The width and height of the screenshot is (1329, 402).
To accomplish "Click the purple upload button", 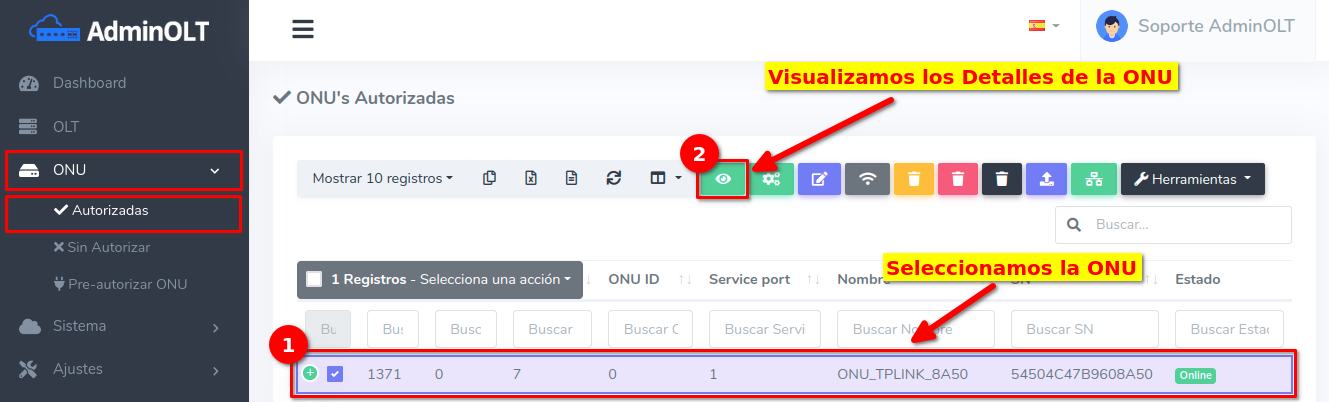I will (x=1046, y=179).
